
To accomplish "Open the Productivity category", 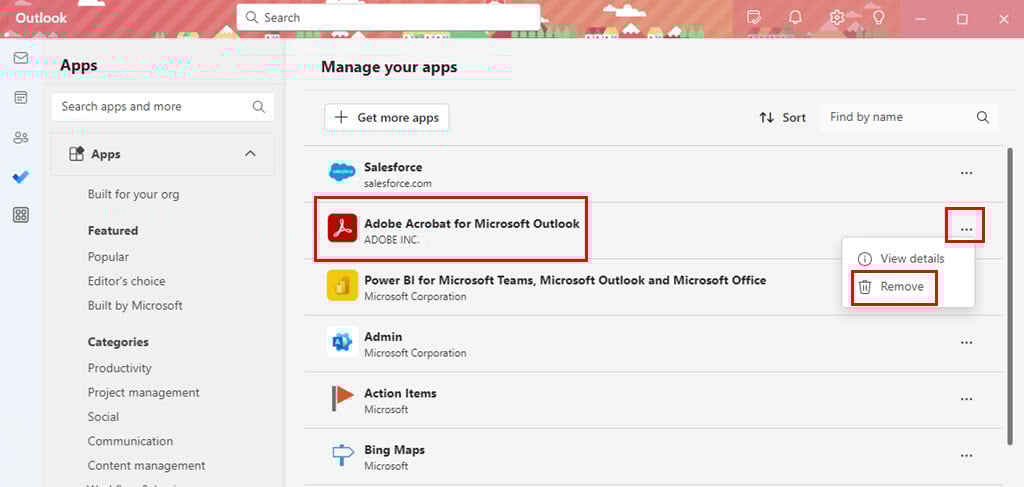I will coord(120,368).
